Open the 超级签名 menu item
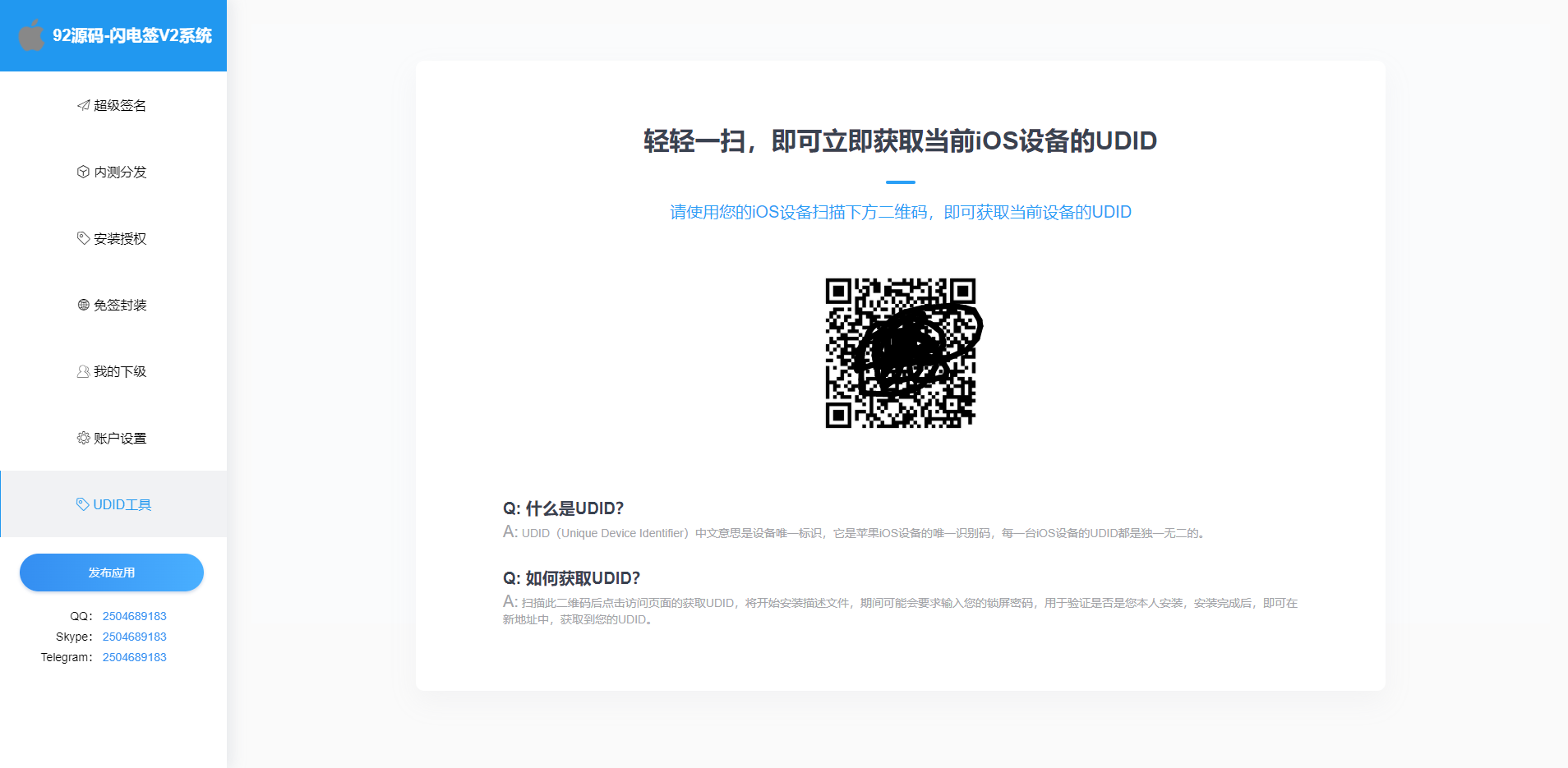The width and height of the screenshot is (1568, 768). pyautogui.click(x=113, y=105)
